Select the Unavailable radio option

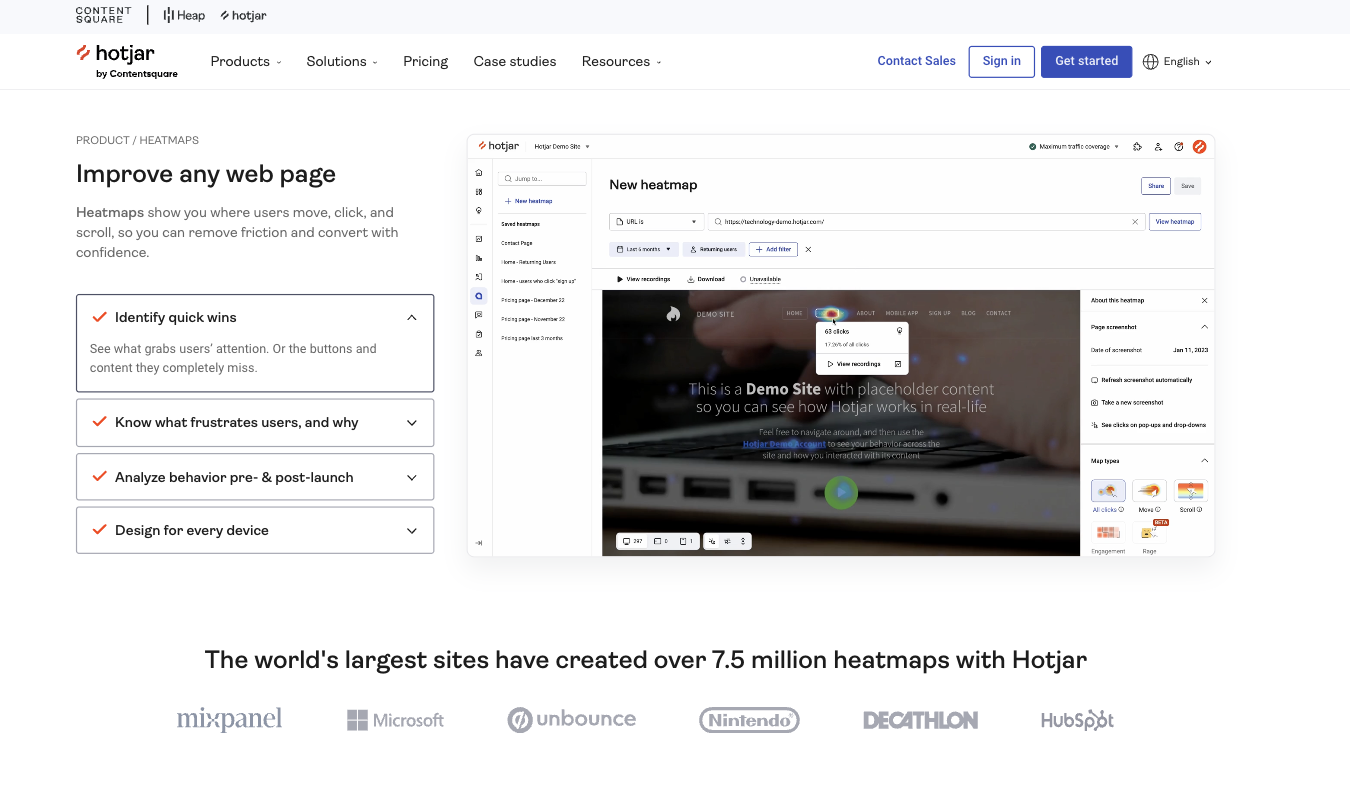[x=743, y=279]
